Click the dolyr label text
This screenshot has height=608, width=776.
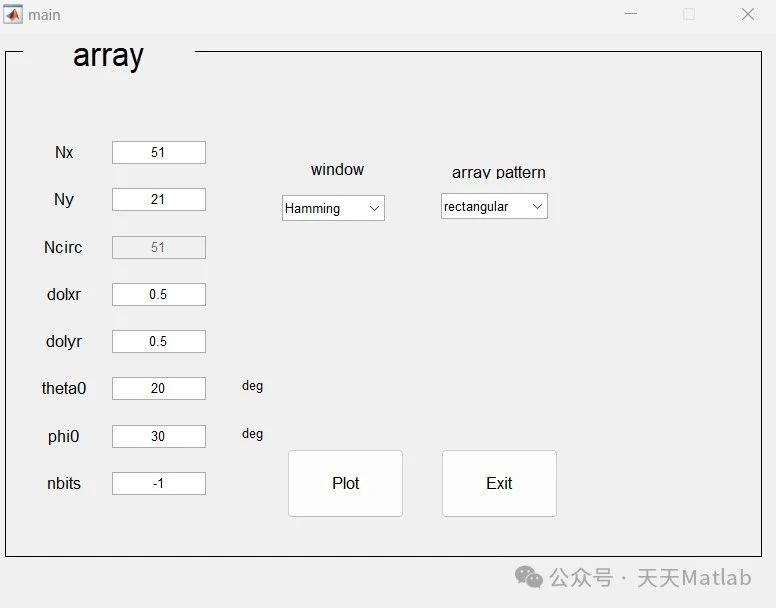pyautogui.click(x=64, y=342)
